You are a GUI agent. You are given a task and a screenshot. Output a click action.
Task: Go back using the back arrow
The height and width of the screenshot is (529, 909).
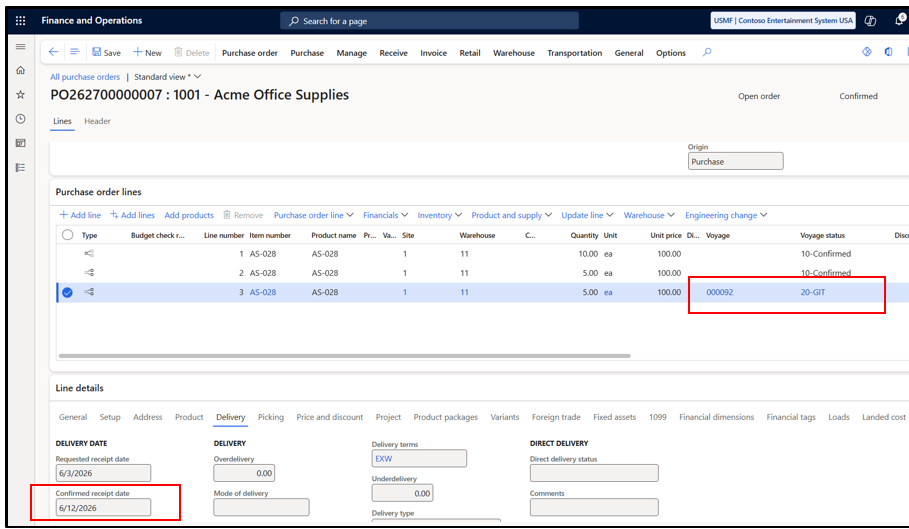pos(53,52)
